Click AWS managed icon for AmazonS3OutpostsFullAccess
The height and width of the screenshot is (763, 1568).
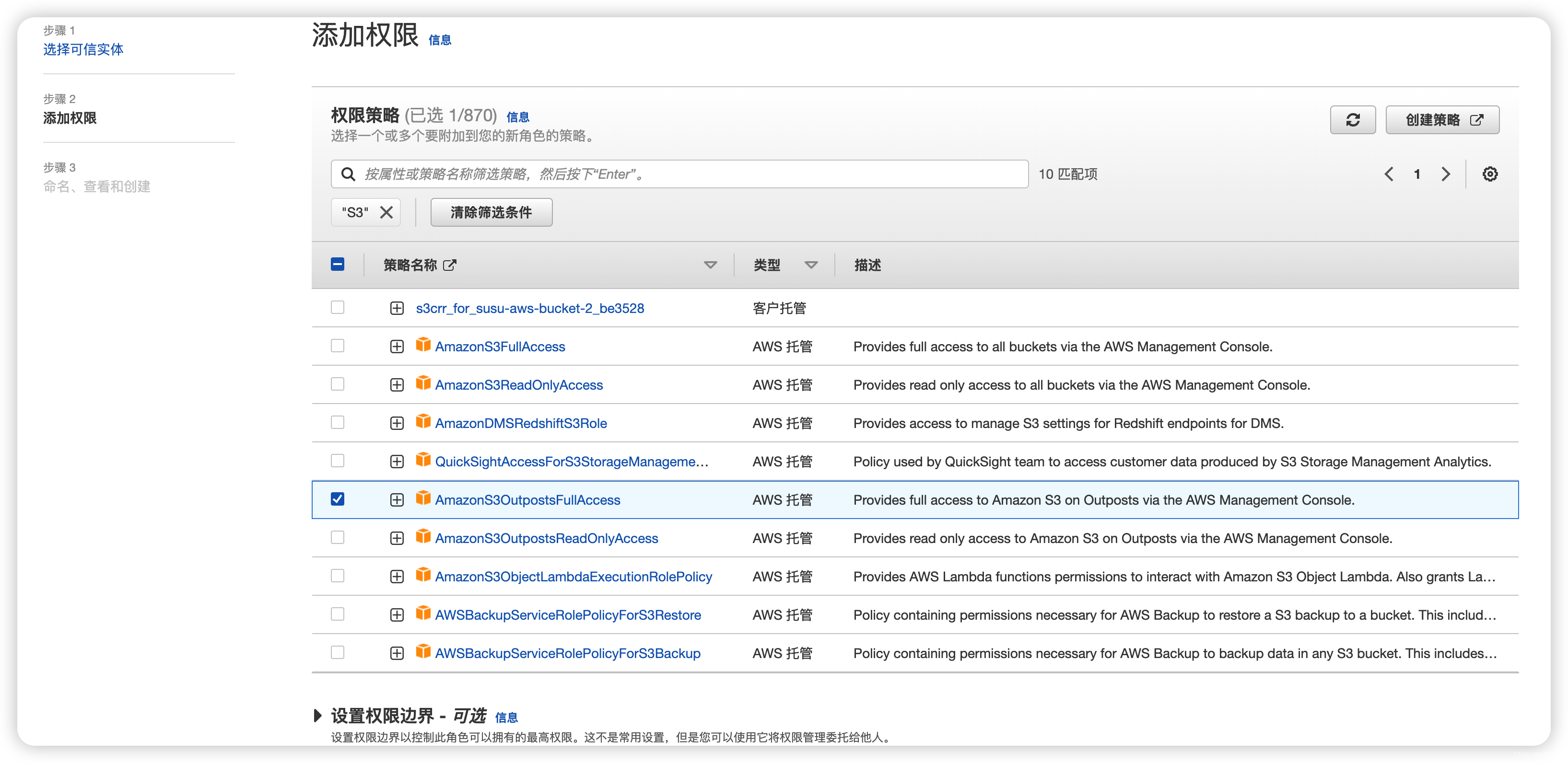click(423, 498)
